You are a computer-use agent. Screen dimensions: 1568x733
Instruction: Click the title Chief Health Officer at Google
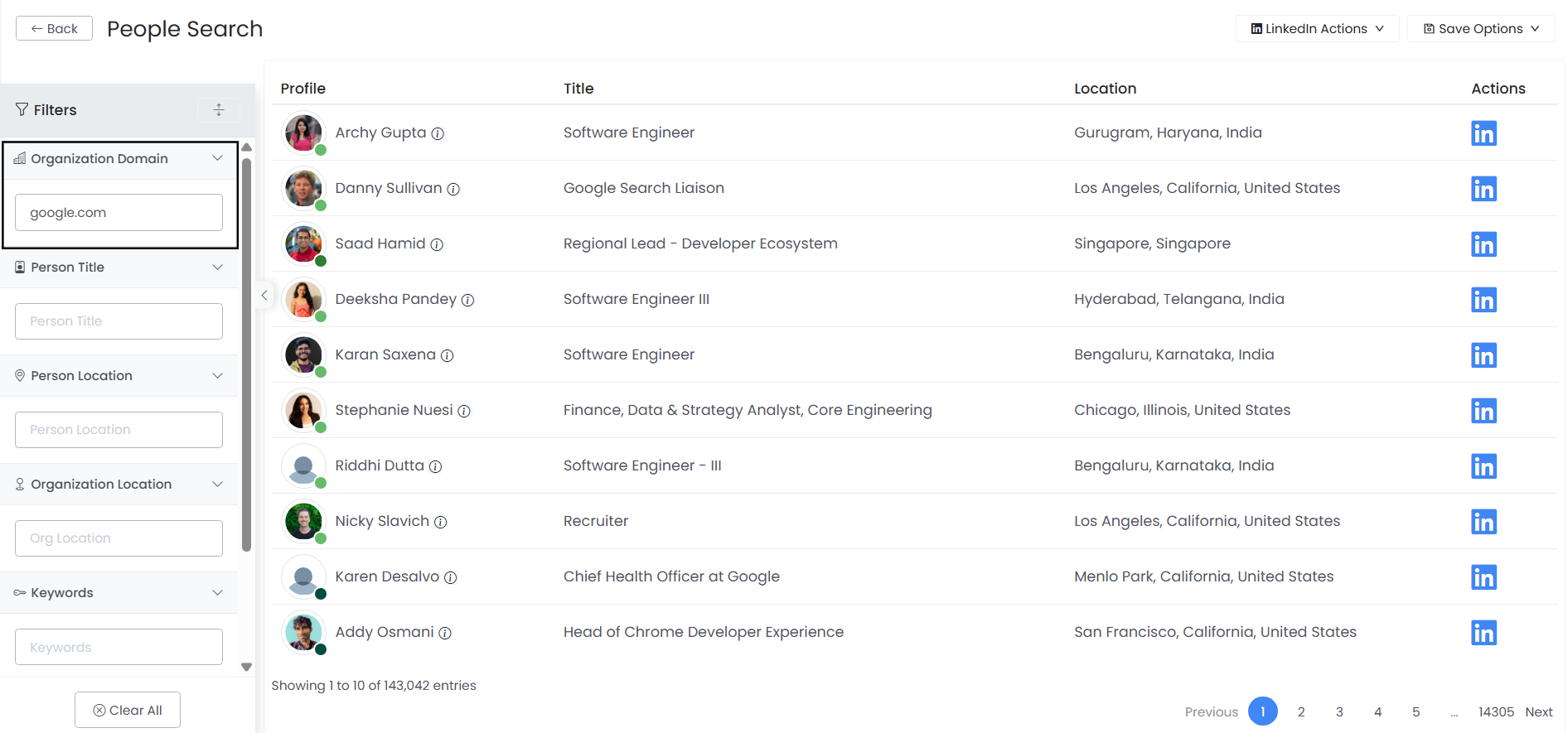pyautogui.click(x=671, y=576)
